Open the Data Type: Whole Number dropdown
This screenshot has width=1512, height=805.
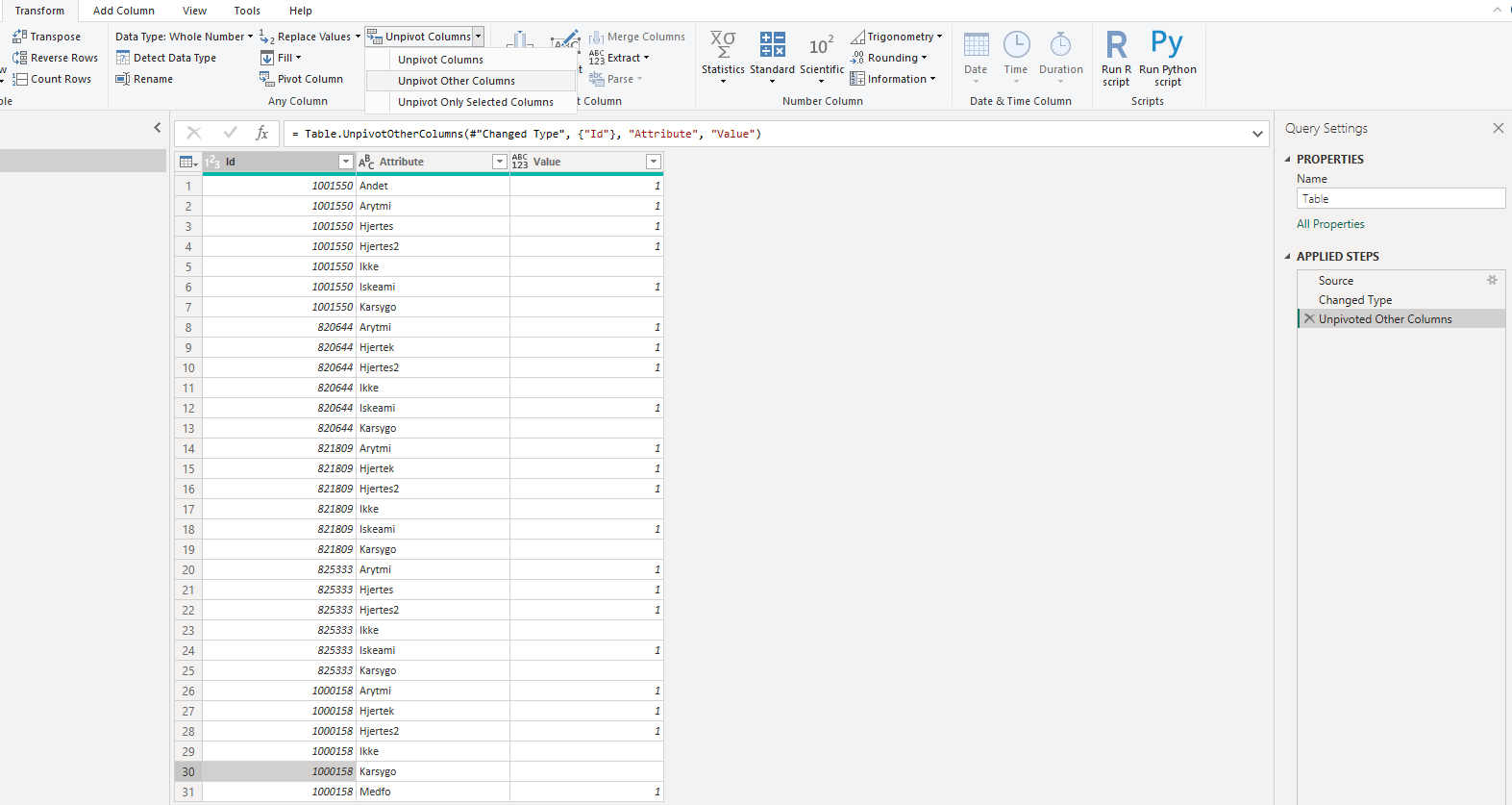pyautogui.click(x=184, y=37)
